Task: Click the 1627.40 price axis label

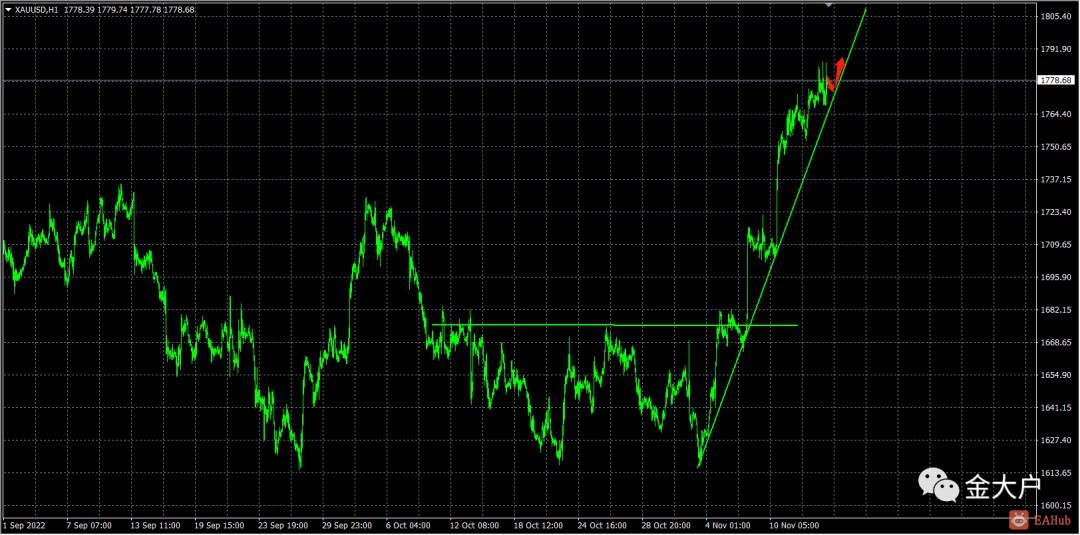Action: click(x=1055, y=440)
